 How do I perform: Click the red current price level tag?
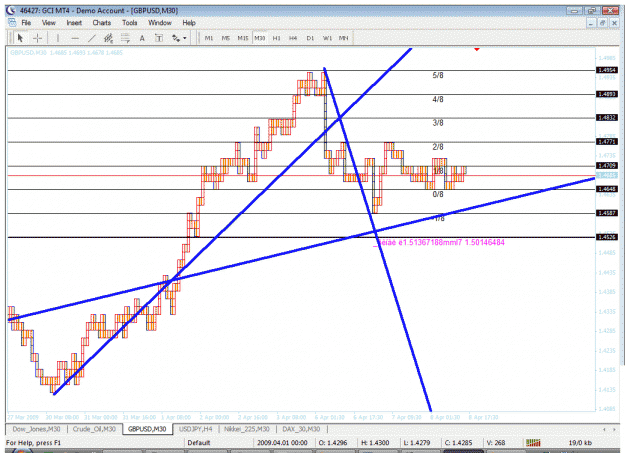tap(606, 175)
